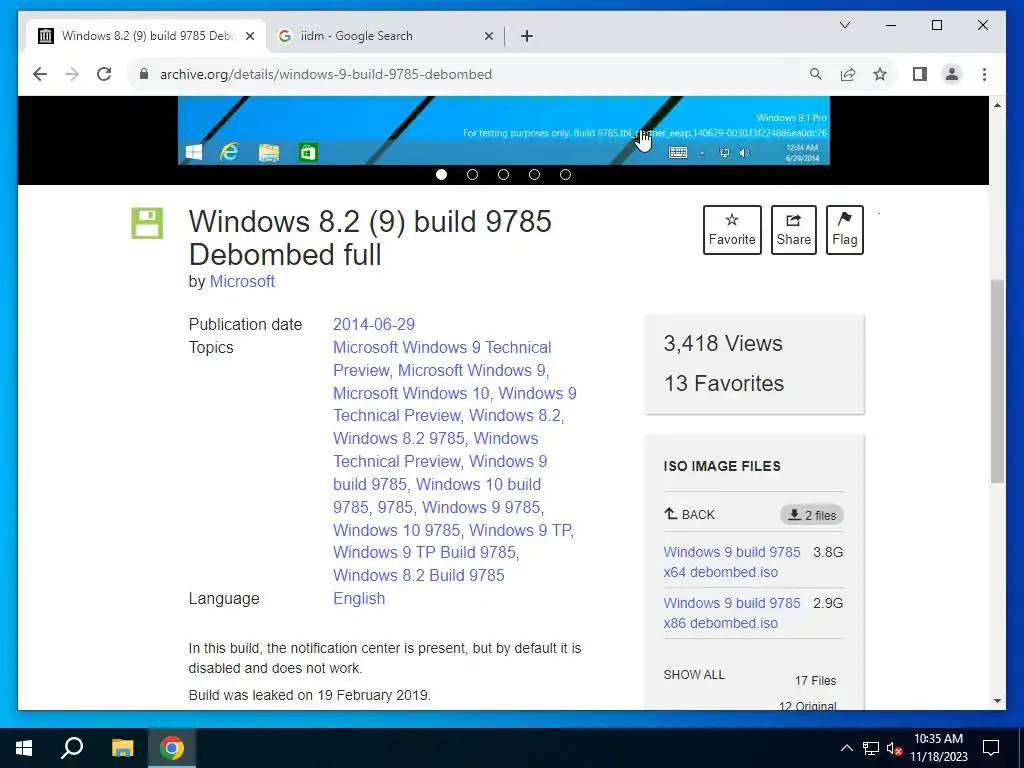Bookmark this page with the star icon
1024x768 pixels.
point(880,74)
